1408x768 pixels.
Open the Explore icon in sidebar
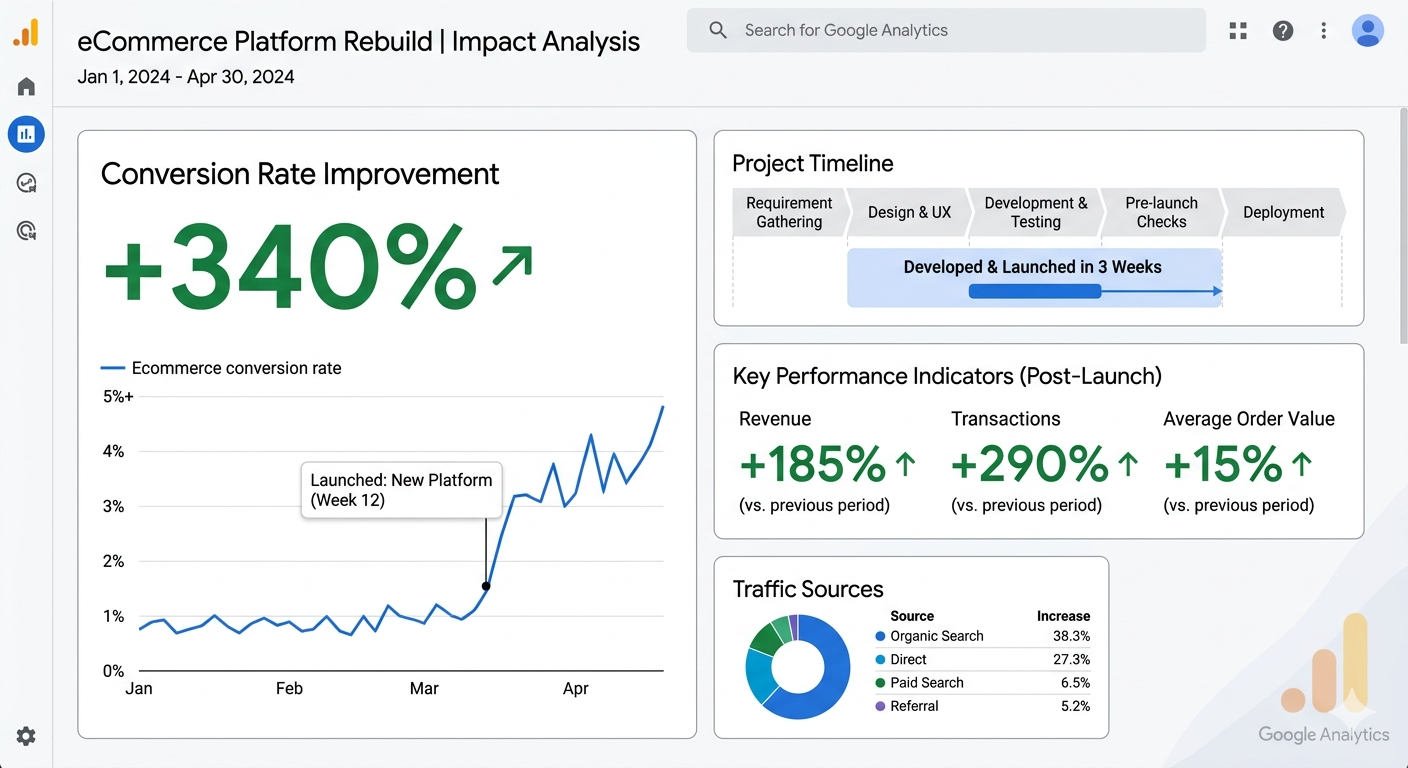tap(26, 183)
